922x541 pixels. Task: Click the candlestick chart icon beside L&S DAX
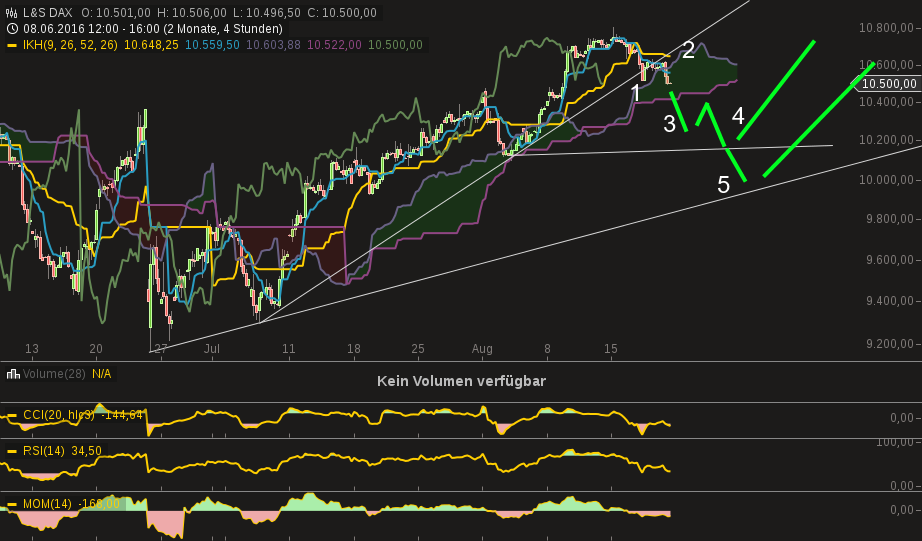click(11, 12)
